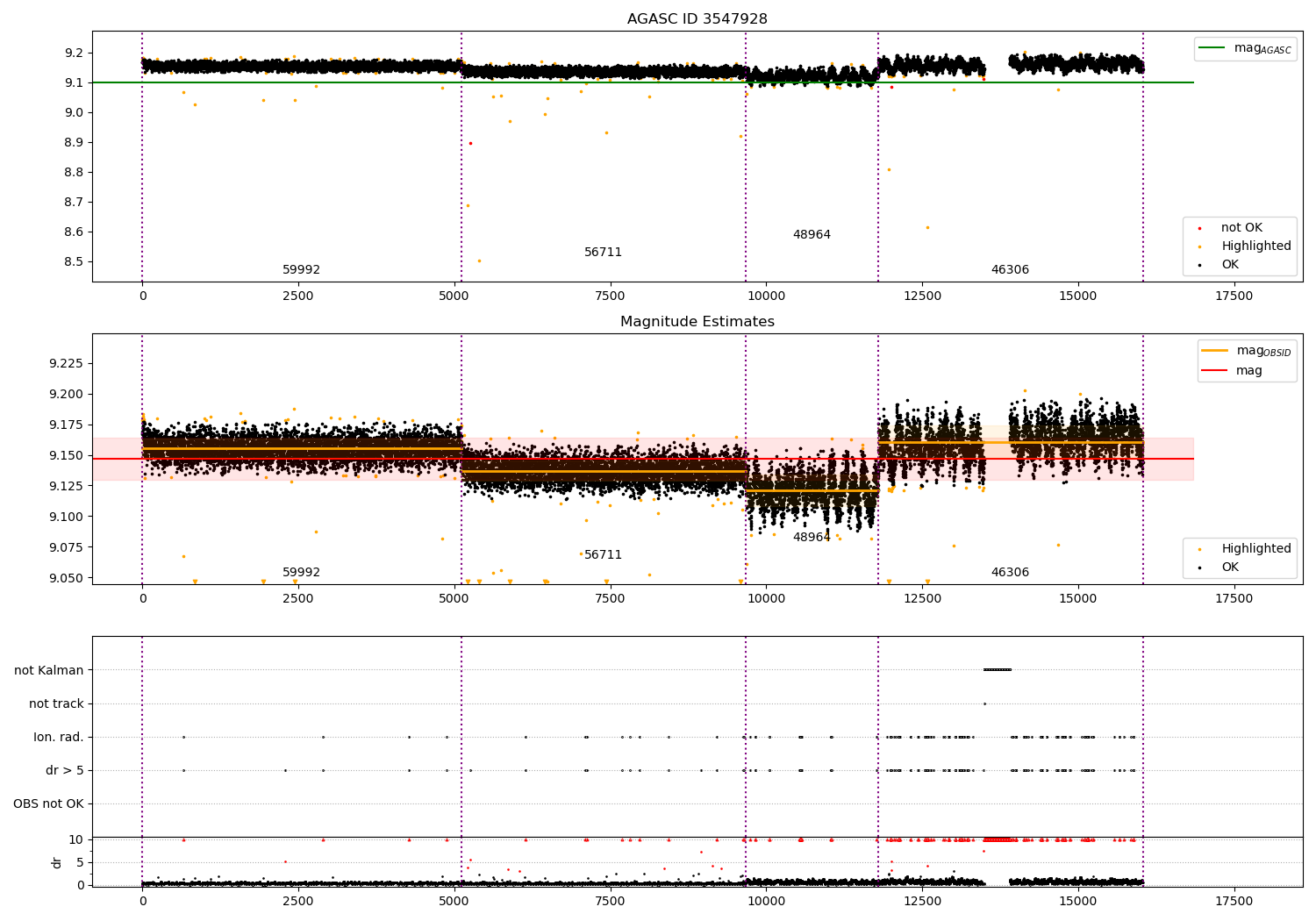Screen dimensions: 1316x921
Task: Click the 'dr > 5' row label
Action: (x=65, y=771)
